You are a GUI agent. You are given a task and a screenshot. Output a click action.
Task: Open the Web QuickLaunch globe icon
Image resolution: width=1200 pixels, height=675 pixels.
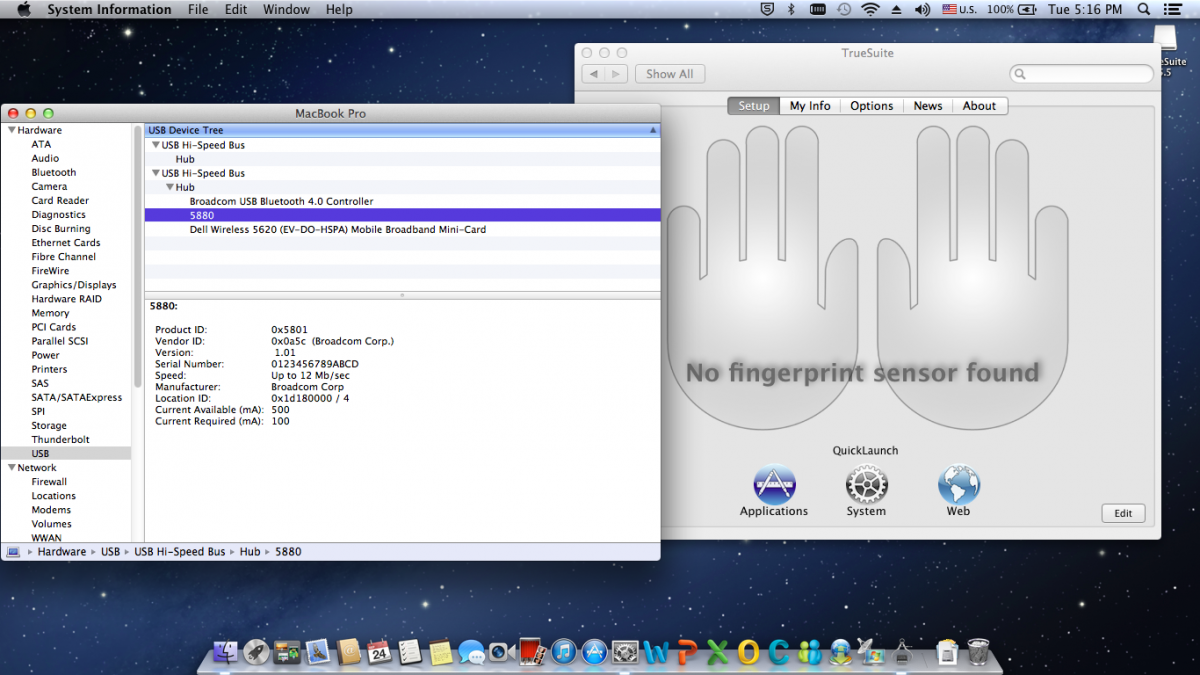[958, 486]
